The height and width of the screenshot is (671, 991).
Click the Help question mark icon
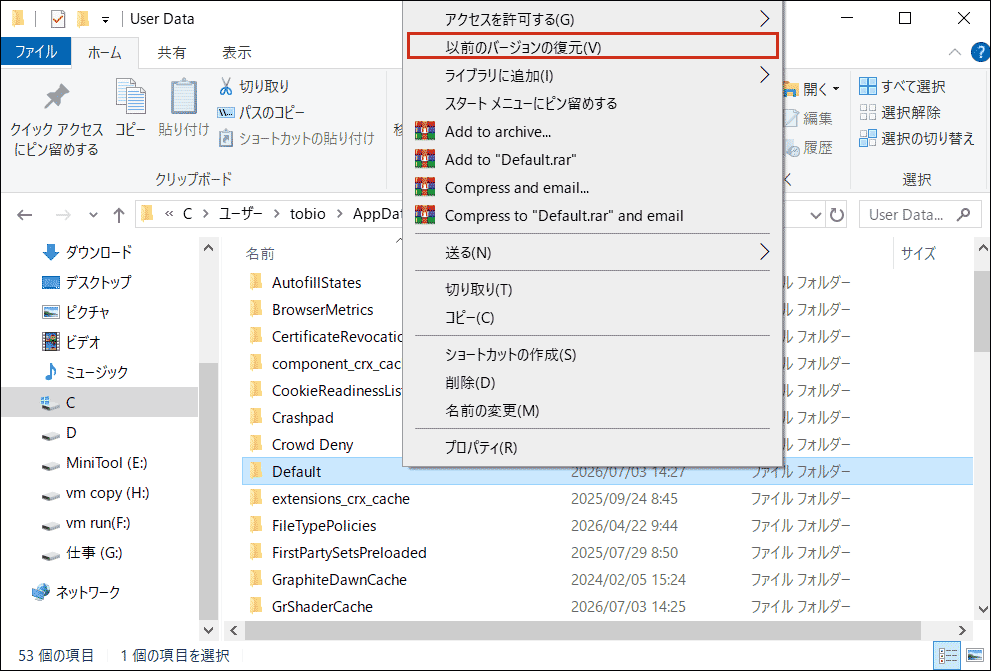point(981,52)
